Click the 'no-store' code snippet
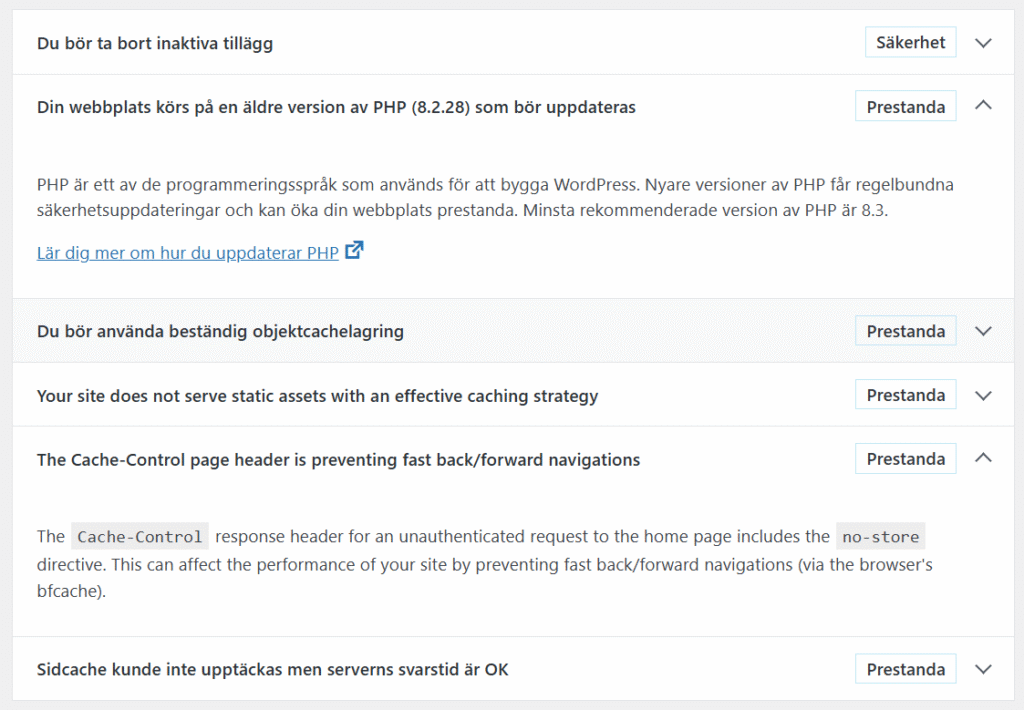1024x710 pixels. [x=880, y=537]
